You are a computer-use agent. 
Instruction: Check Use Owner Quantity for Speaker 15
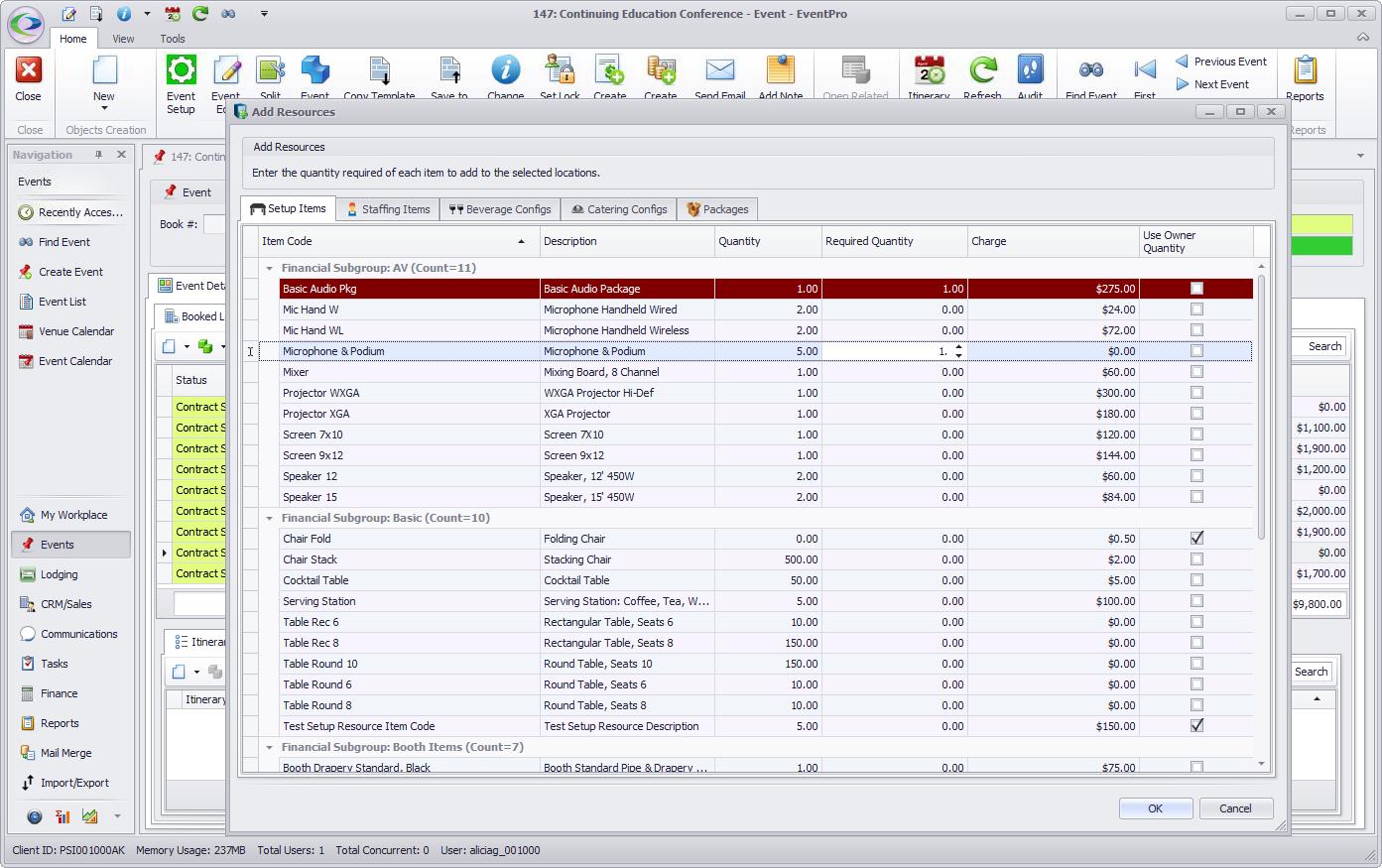1196,497
